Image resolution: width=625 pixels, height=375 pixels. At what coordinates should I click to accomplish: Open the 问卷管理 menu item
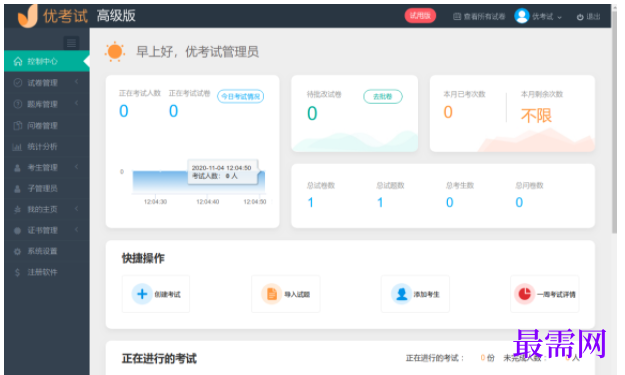click(x=47, y=126)
